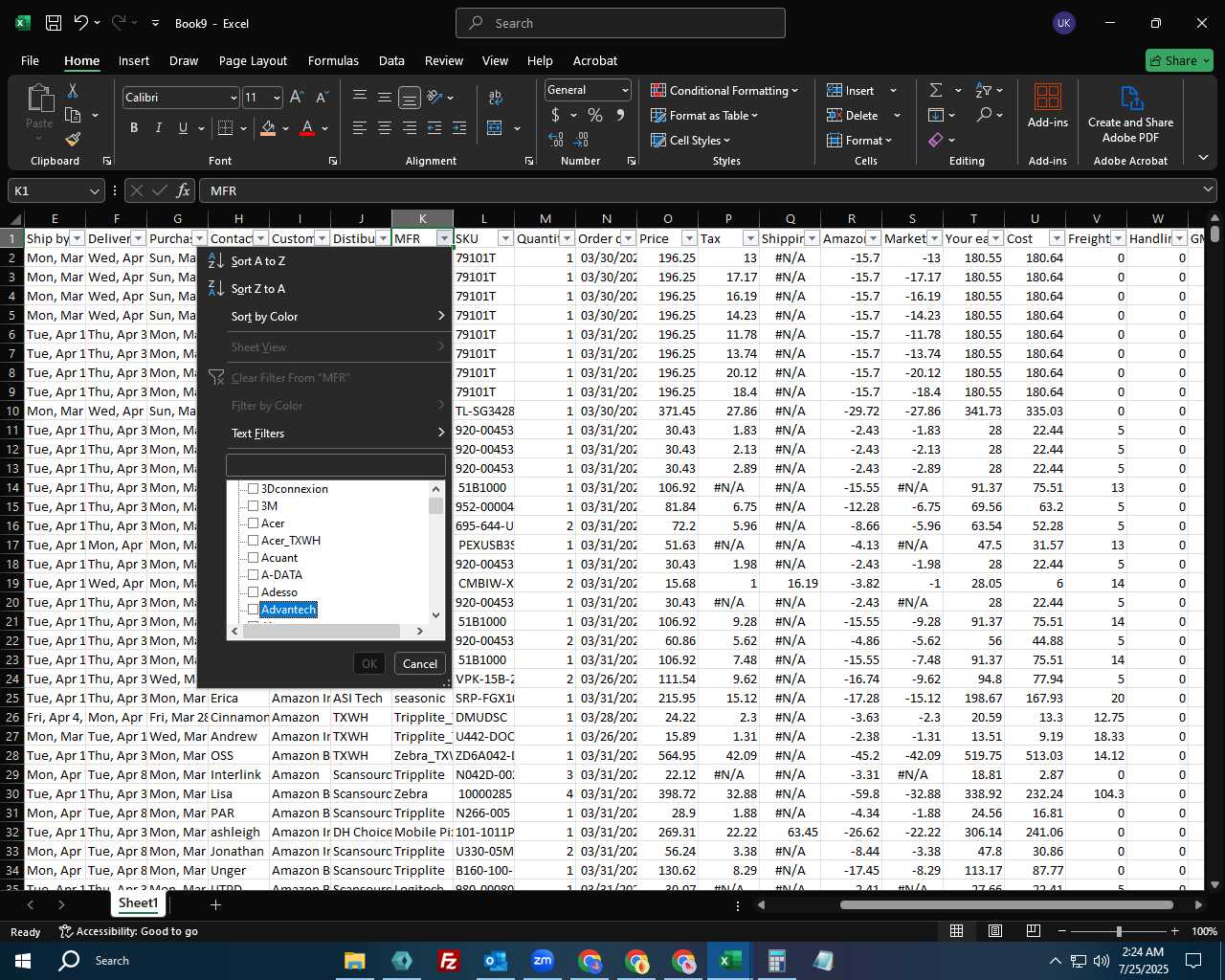Apply the Comma Style format
The width and height of the screenshot is (1225, 980).
pos(620,115)
